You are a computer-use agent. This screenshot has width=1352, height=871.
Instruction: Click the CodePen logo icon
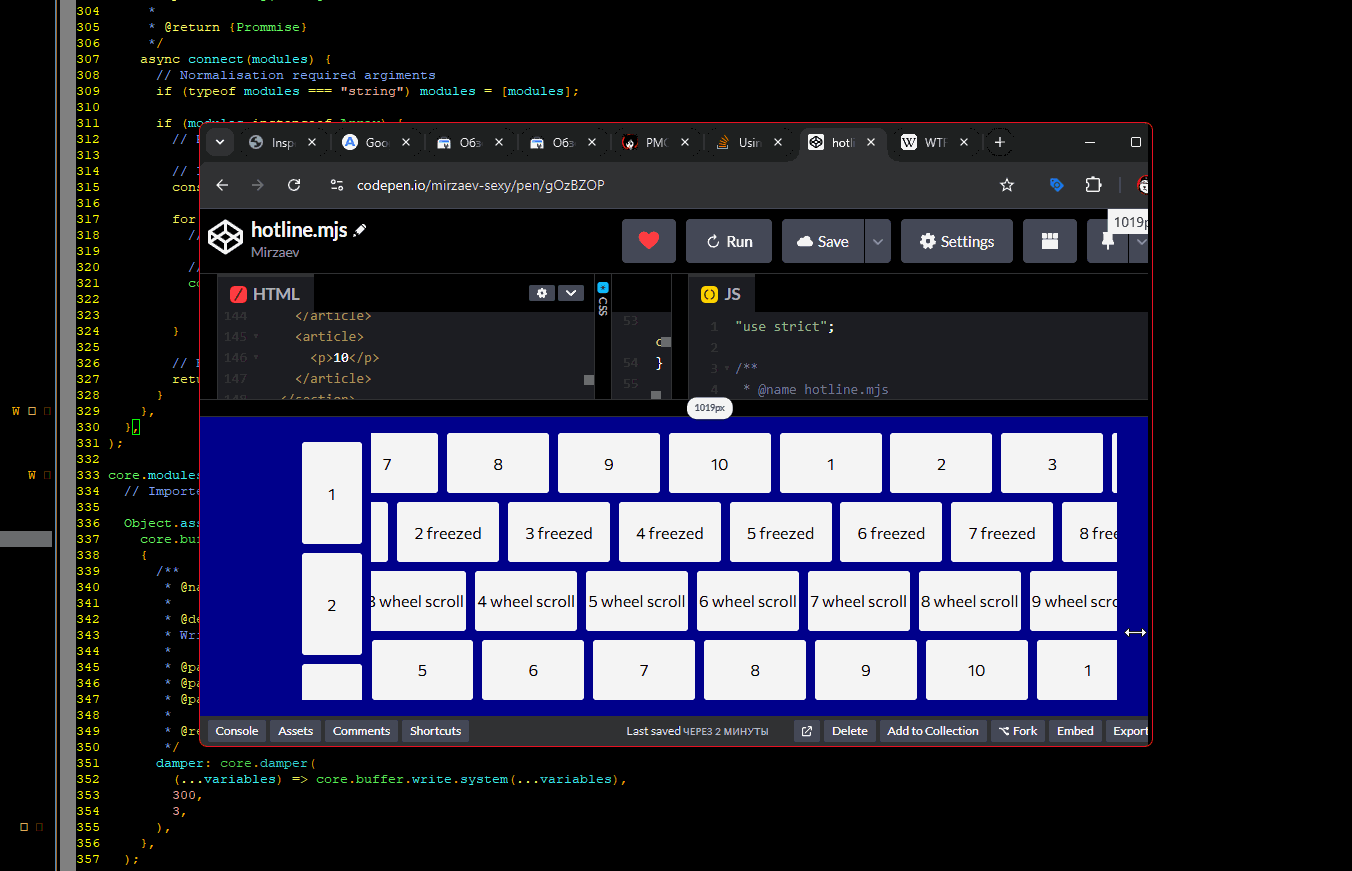pyautogui.click(x=225, y=238)
